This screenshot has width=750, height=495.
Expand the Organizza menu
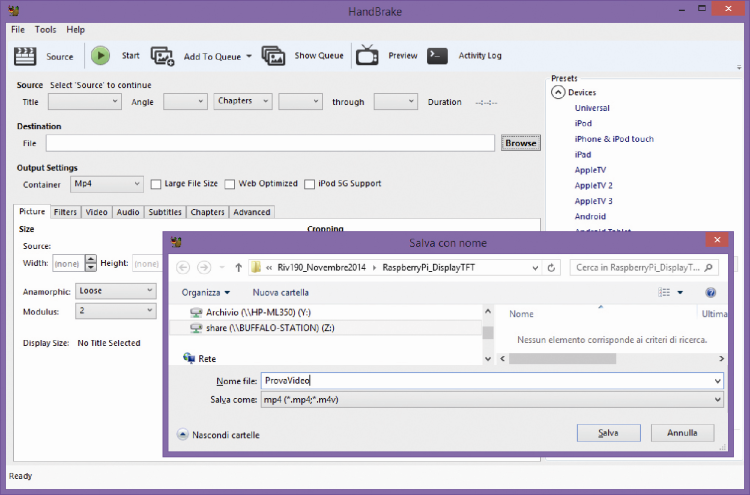[x=206, y=292]
